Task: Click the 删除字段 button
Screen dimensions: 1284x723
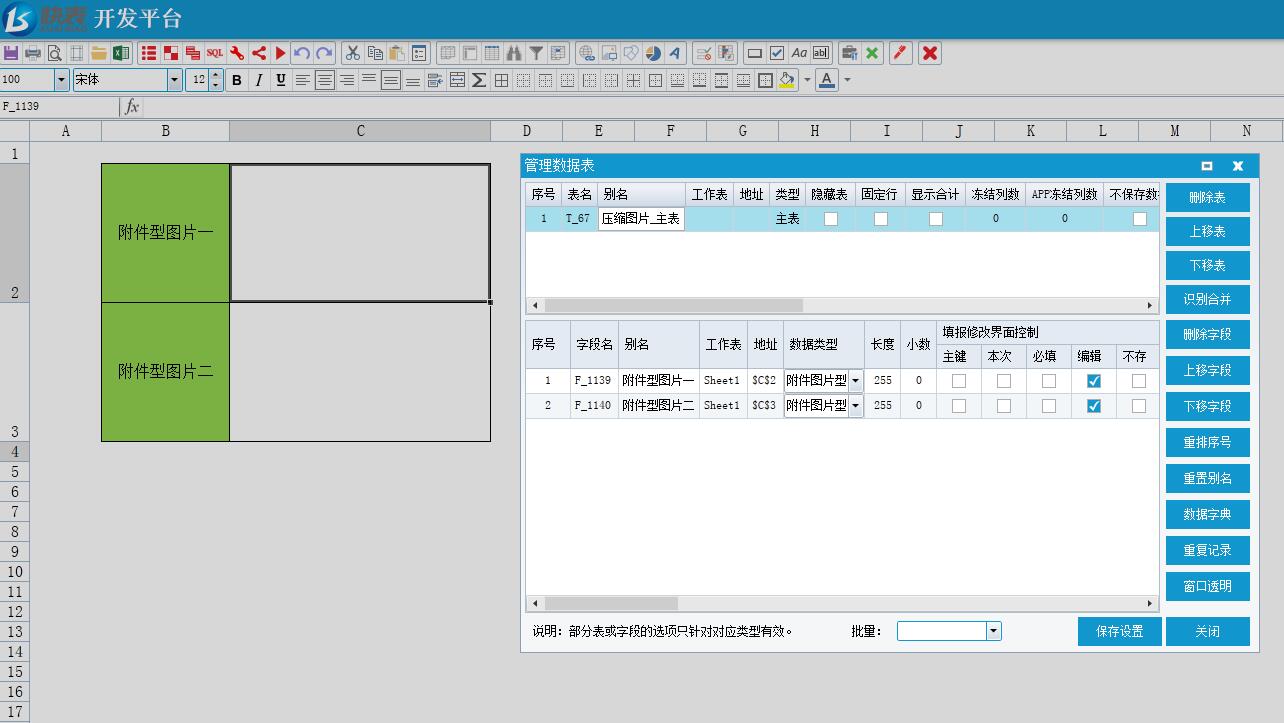Action: [x=1207, y=335]
